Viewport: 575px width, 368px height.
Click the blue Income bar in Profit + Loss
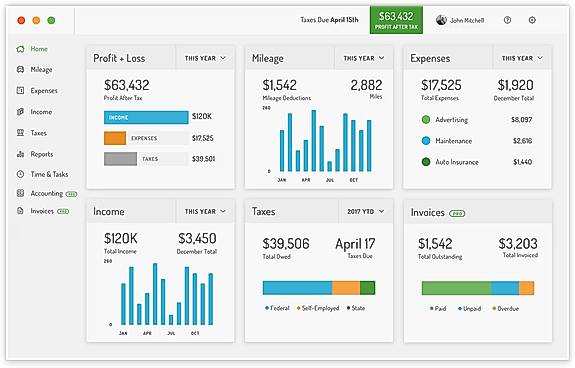146,117
